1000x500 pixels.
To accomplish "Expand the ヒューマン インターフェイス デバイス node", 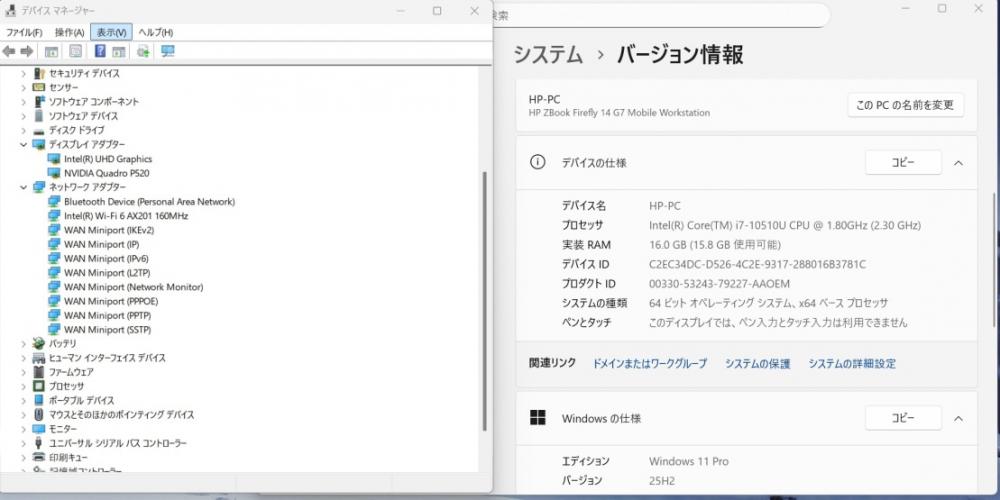I will click(x=24, y=358).
